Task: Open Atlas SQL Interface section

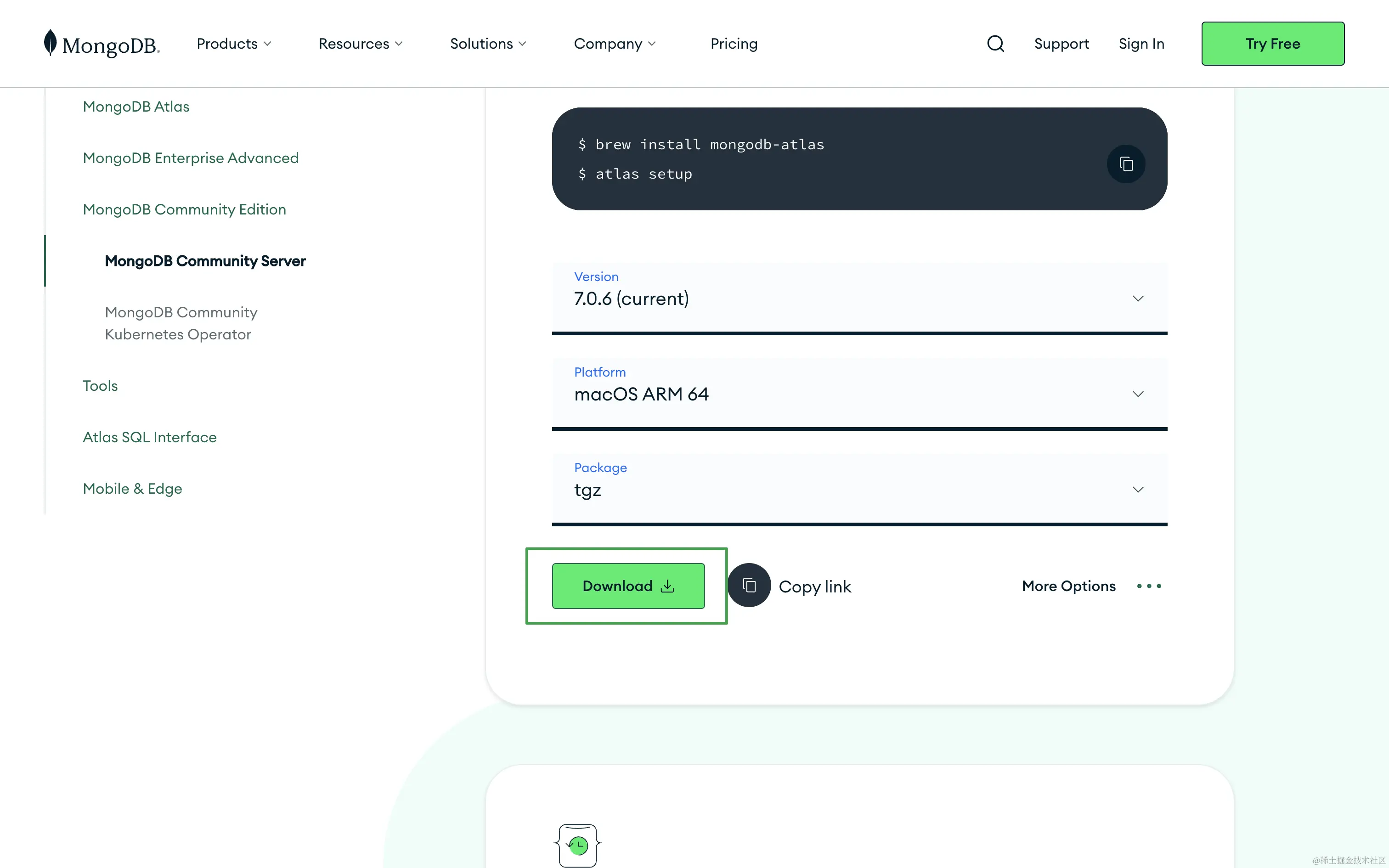Action: pos(149,437)
